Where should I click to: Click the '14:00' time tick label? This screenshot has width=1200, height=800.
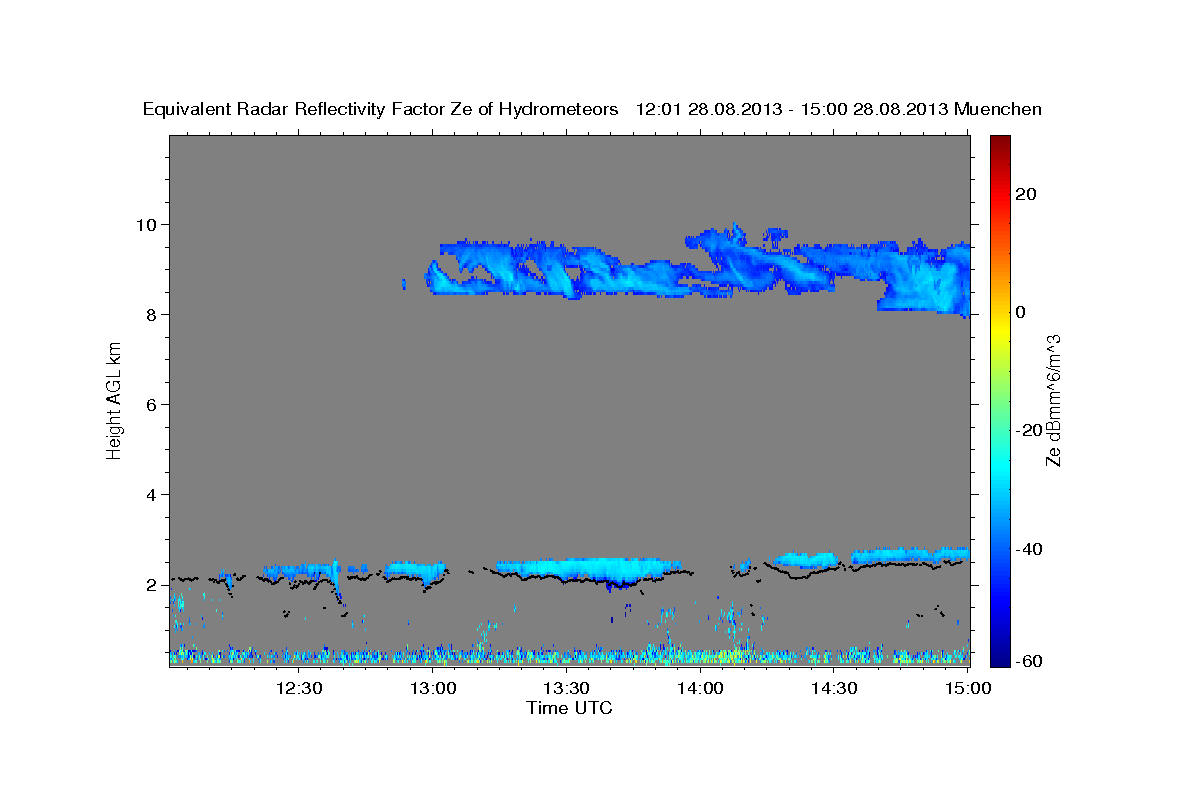pyautogui.click(x=699, y=688)
